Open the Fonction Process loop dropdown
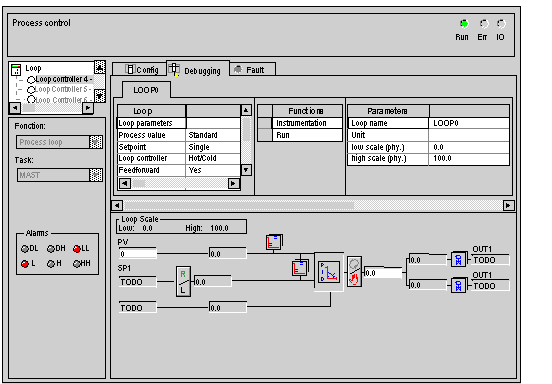The height and width of the screenshot is (384, 552). tap(96, 142)
